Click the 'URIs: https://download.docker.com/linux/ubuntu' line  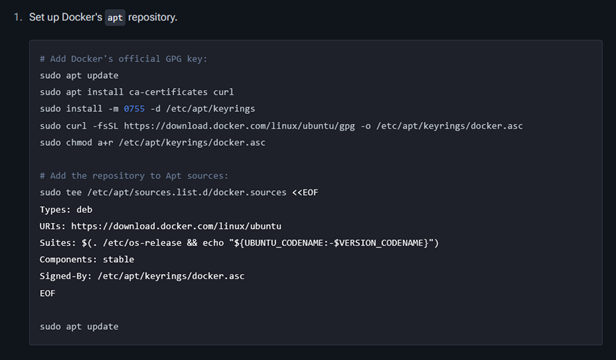pos(160,226)
